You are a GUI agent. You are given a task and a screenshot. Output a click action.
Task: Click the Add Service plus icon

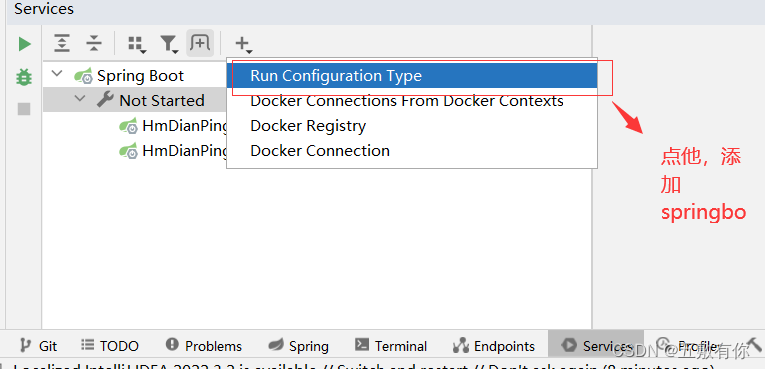pyautogui.click(x=243, y=44)
